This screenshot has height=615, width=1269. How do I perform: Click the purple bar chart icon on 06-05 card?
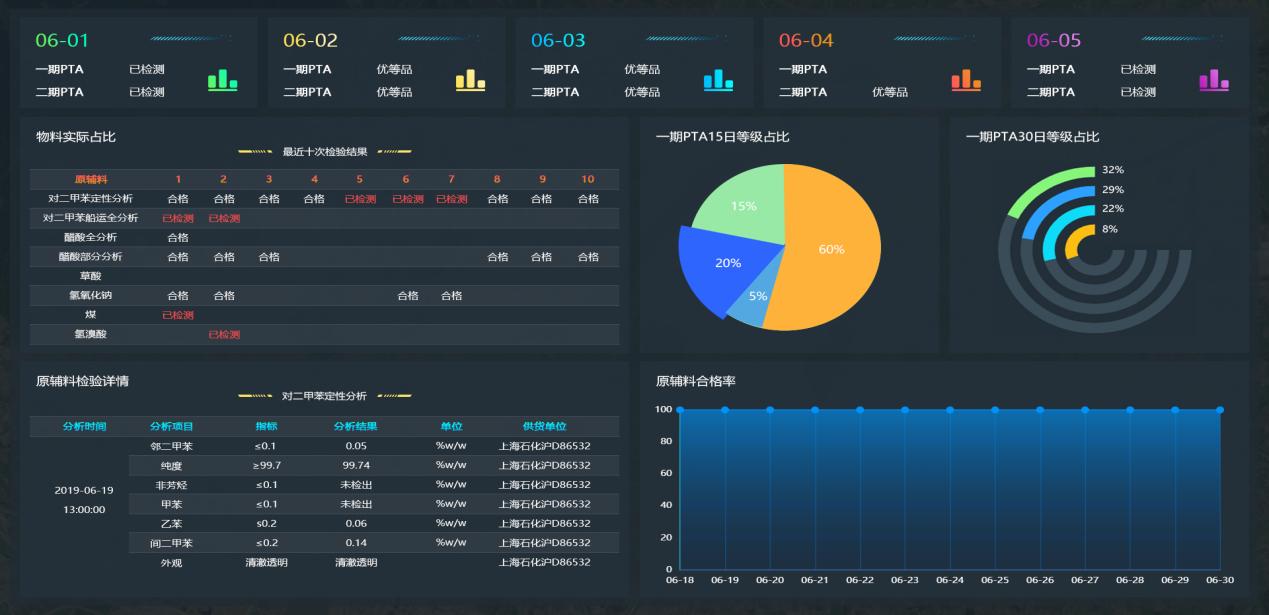[1214, 80]
